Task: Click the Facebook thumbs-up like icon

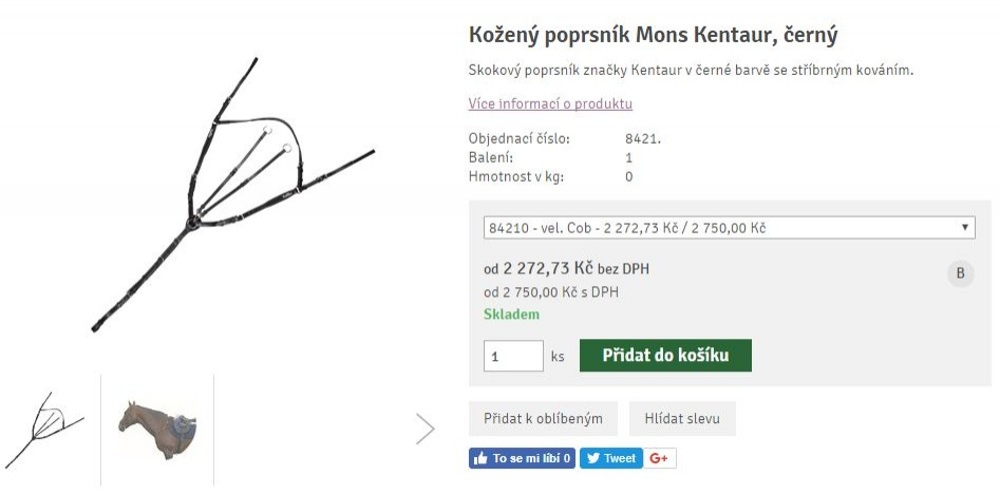Action: coord(481,459)
